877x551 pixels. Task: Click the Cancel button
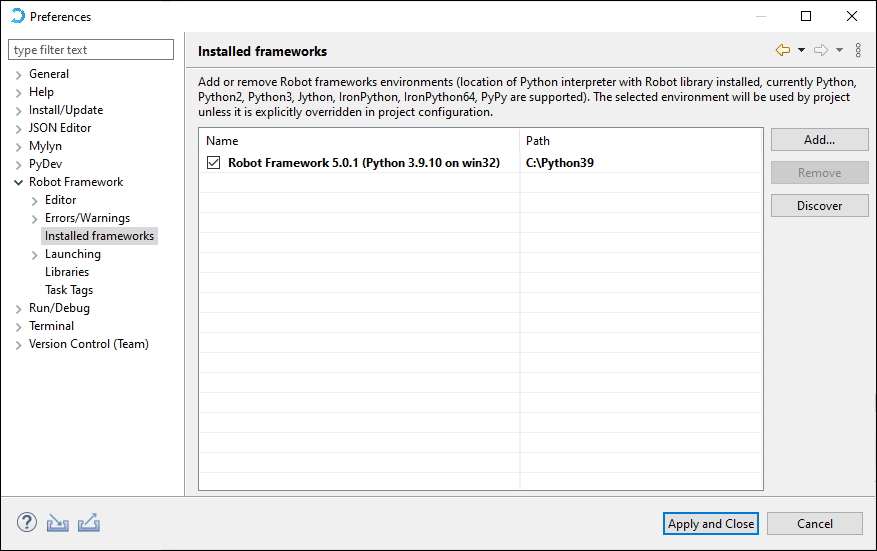click(x=814, y=524)
